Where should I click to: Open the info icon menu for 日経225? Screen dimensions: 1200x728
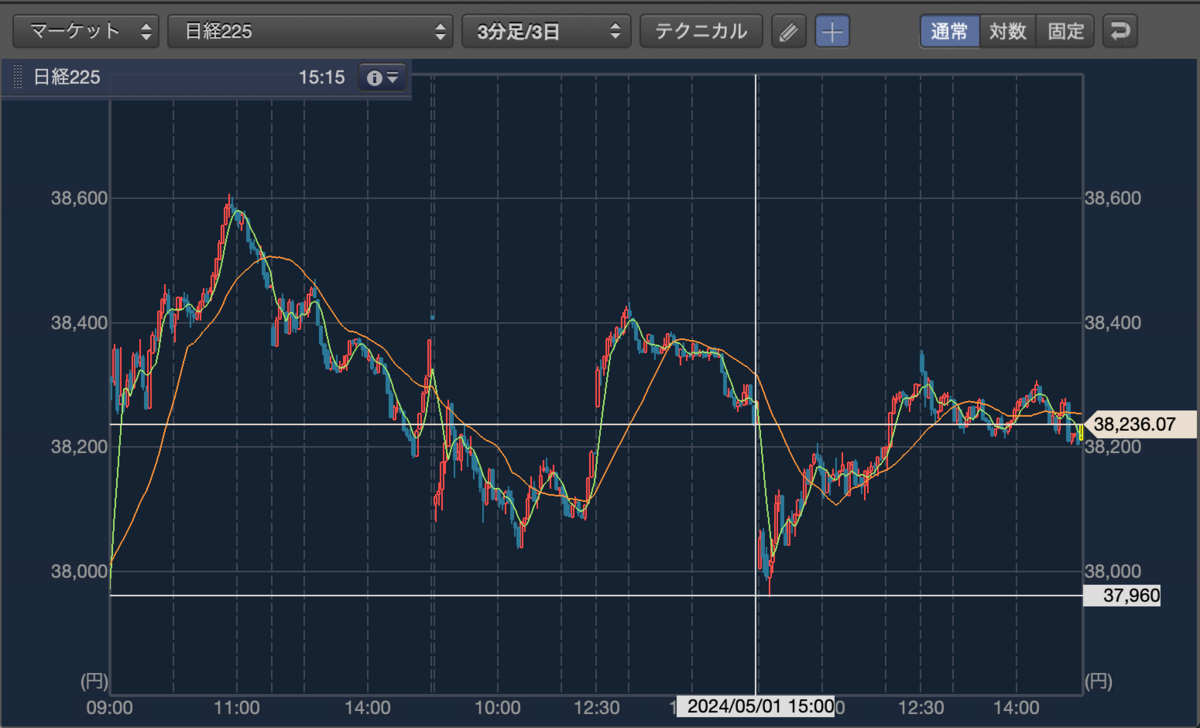coord(383,78)
